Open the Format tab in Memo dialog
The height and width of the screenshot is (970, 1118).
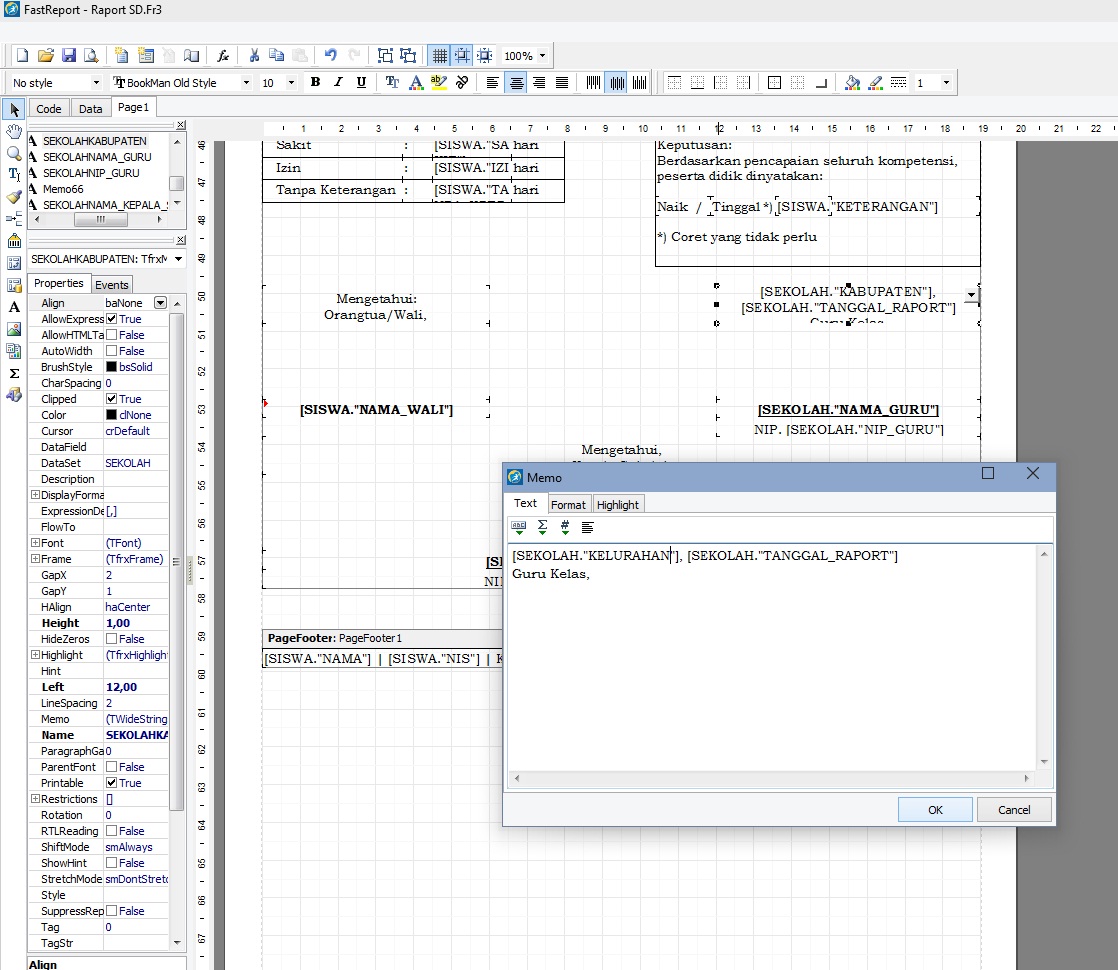(x=568, y=505)
